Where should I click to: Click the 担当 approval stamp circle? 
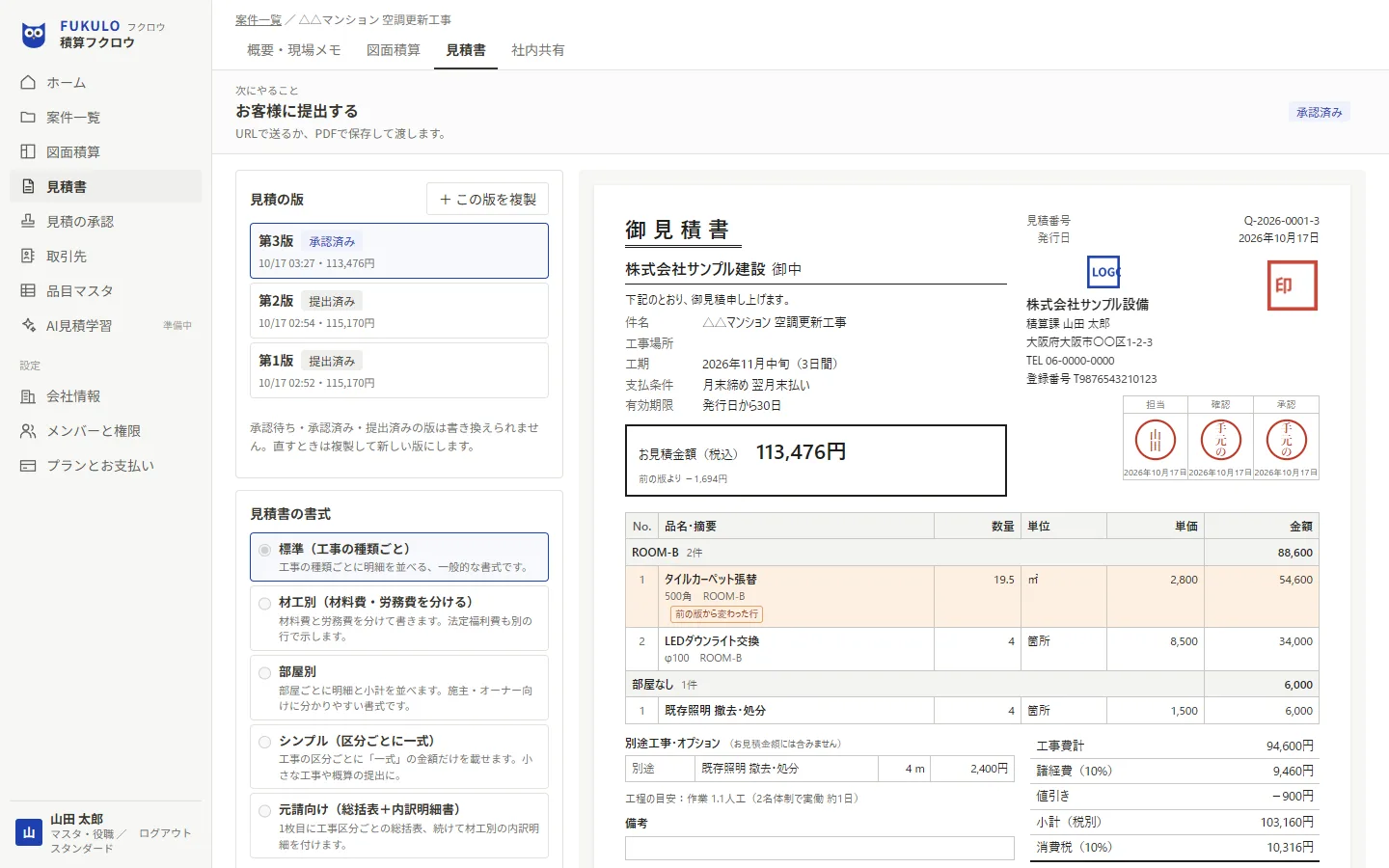(x=1156, y=441)
